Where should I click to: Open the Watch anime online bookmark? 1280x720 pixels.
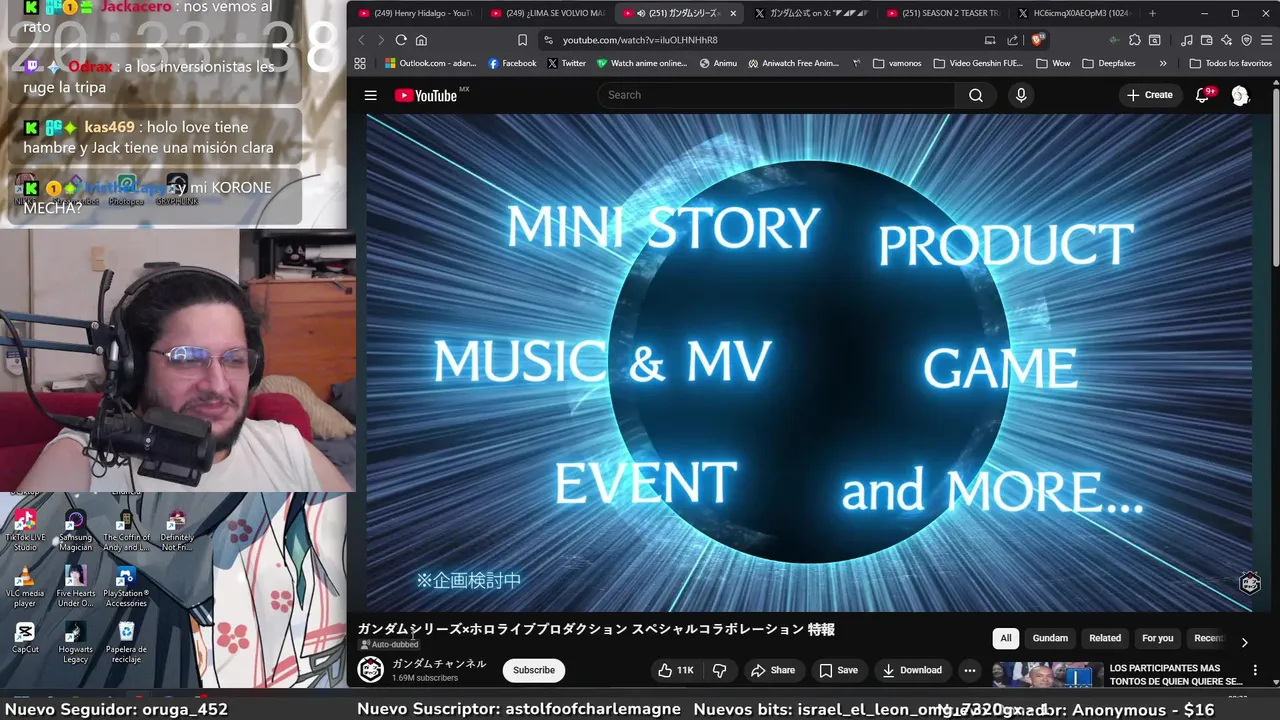pos(641,63)
